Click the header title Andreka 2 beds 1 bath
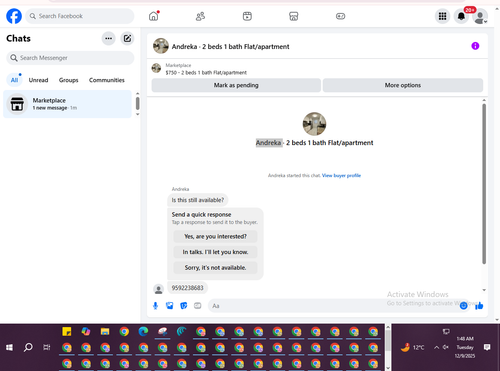 pos(231,47)
